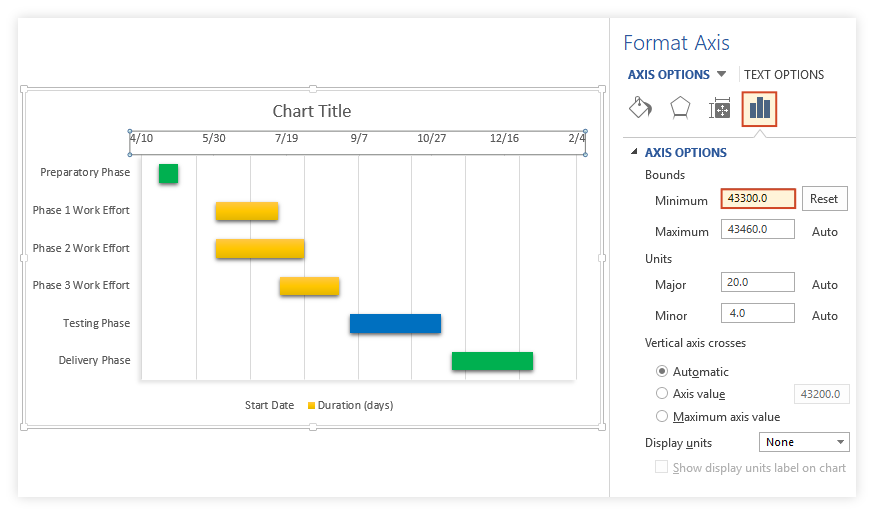Screen dimensions: 874x515
Task: Click Auto next to Major unit
Action: point(824,285)
